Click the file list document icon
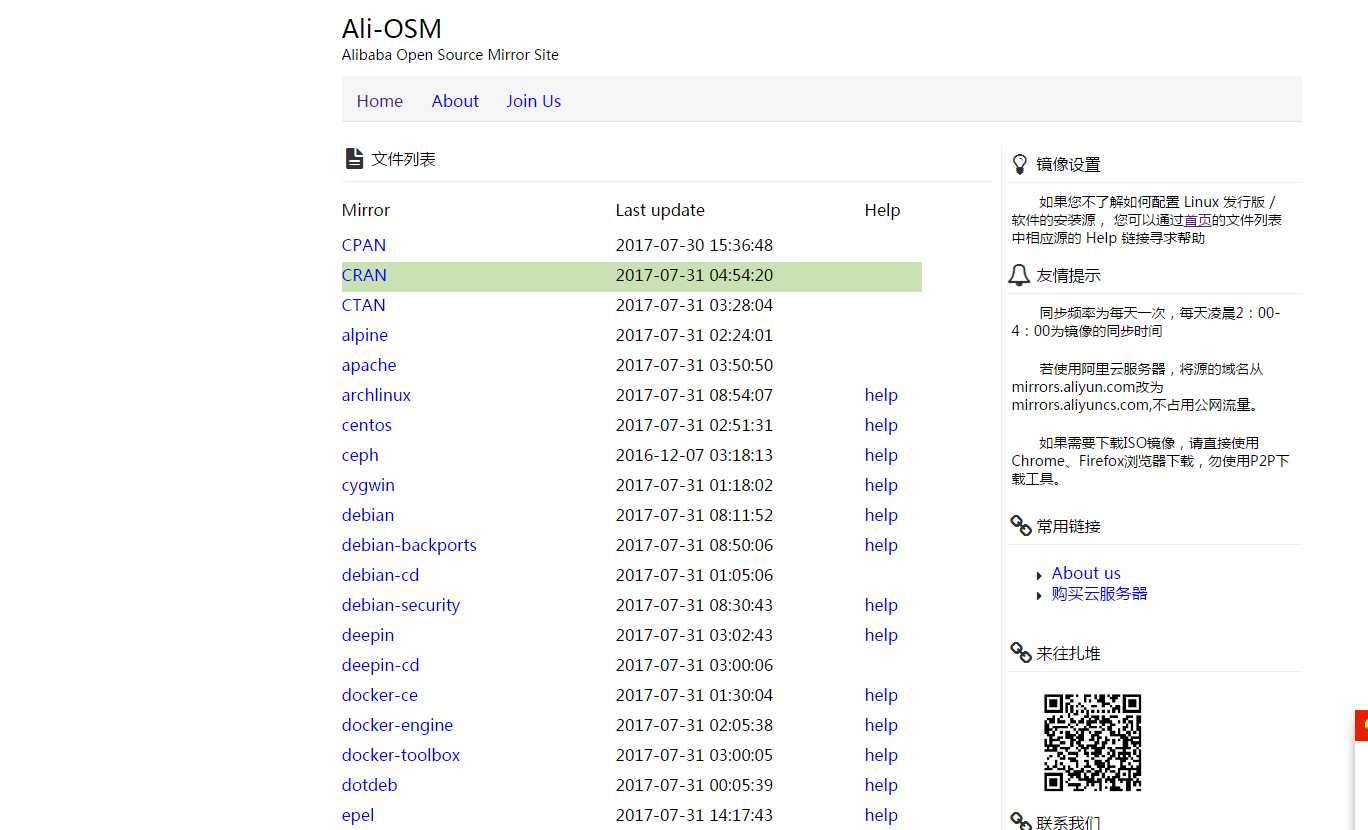The image size is (1368, 830). [354, 158]
